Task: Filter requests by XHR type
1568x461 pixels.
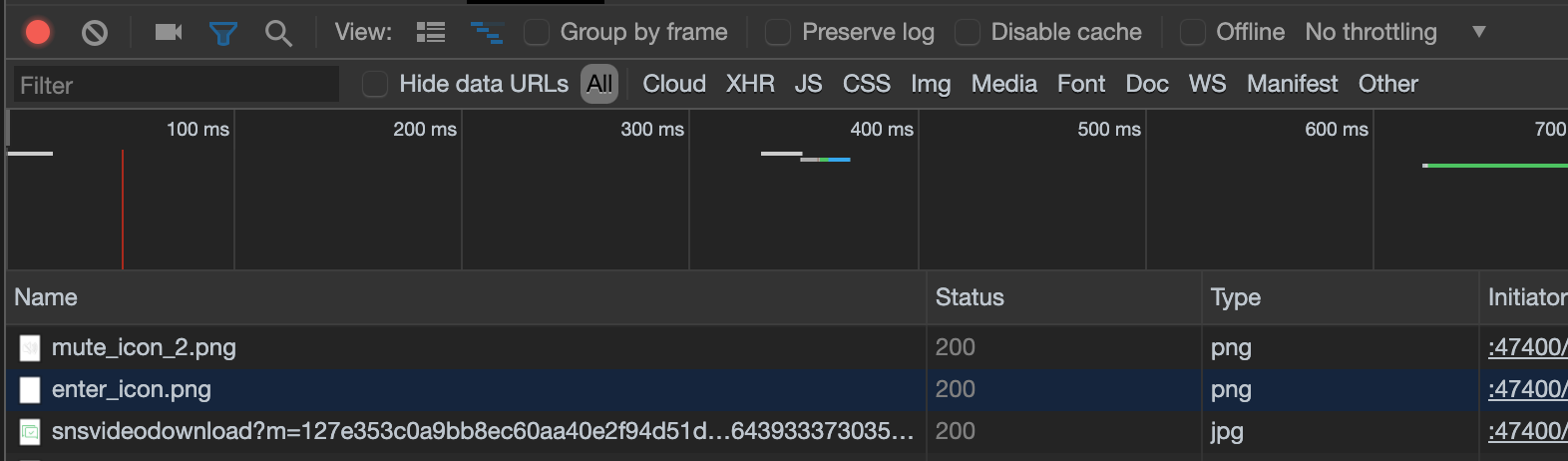Action: click(x=750, y=84)
